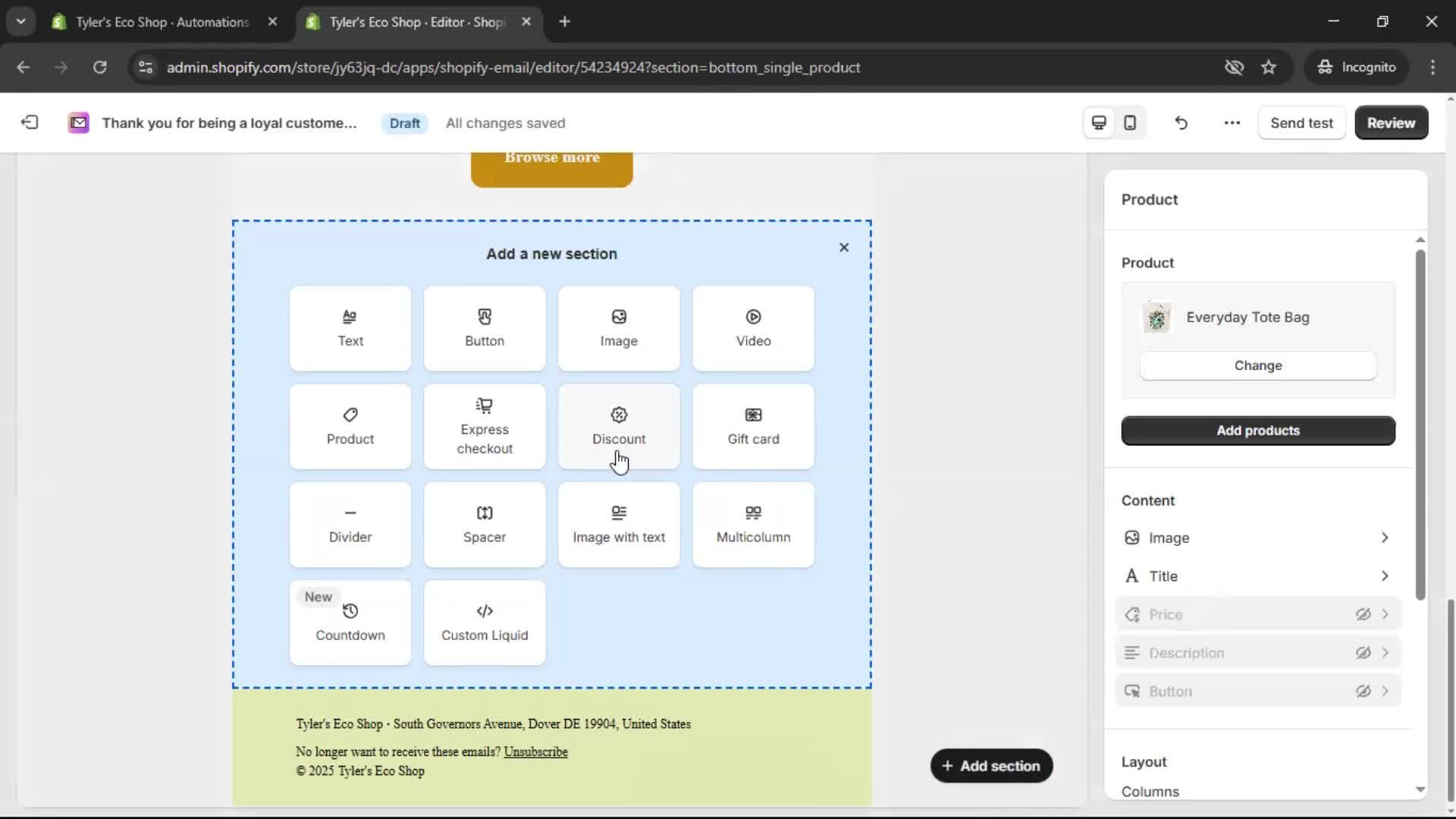Insert an Express checkout section
Viewport: 1456px width, 819px height.
point(484,426)
